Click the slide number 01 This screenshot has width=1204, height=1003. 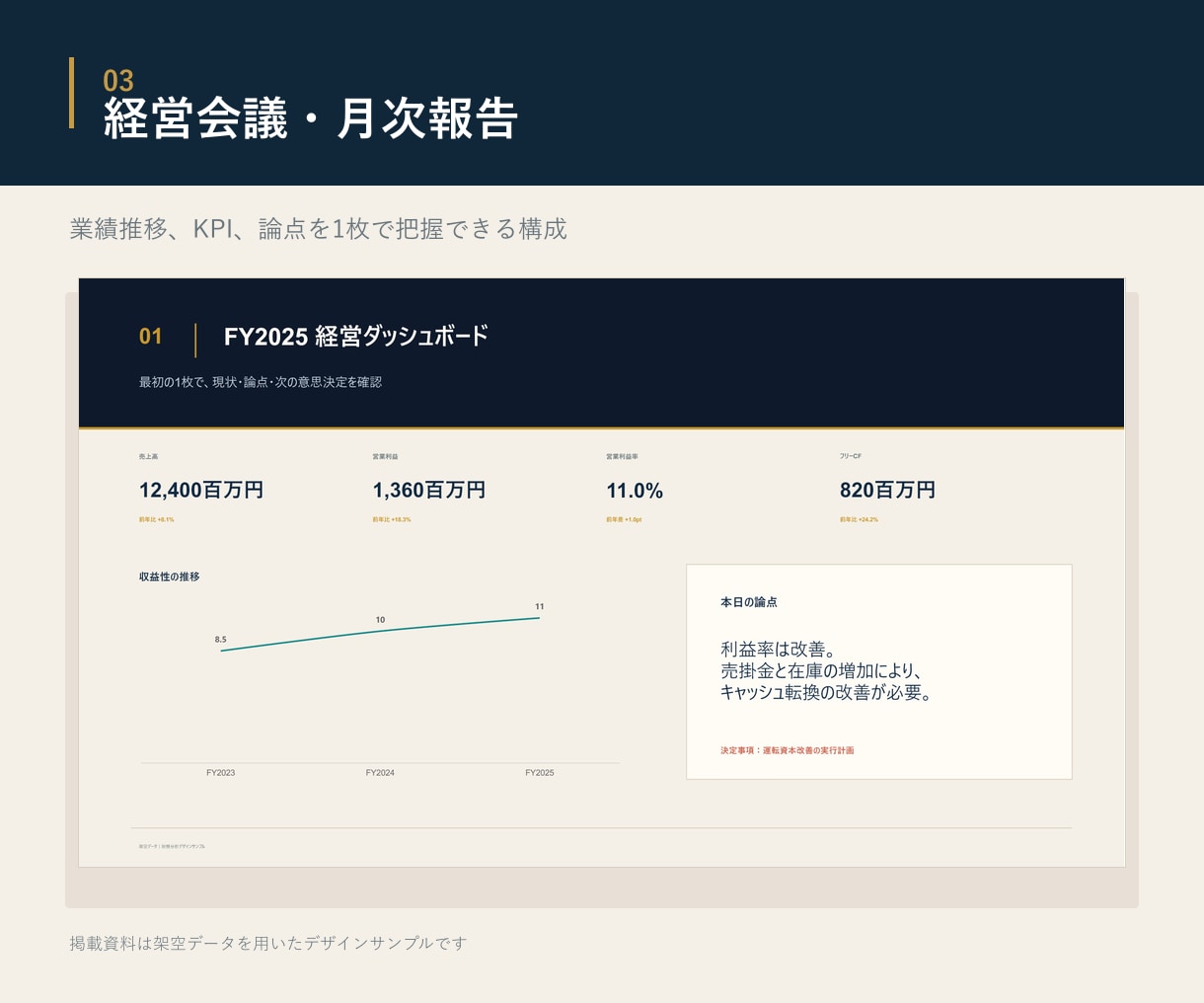pyautogui.click(x=151, y=337)
